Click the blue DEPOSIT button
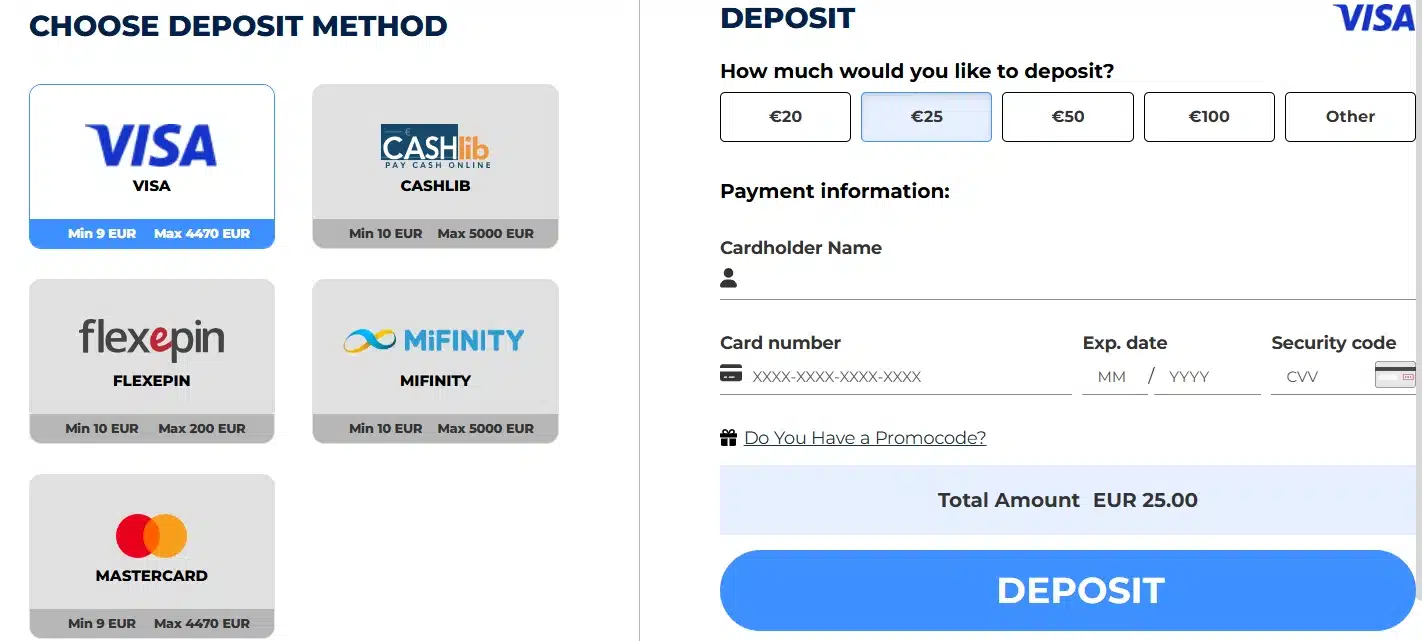Screen dimensions: 1422x641 [1068, 590]
